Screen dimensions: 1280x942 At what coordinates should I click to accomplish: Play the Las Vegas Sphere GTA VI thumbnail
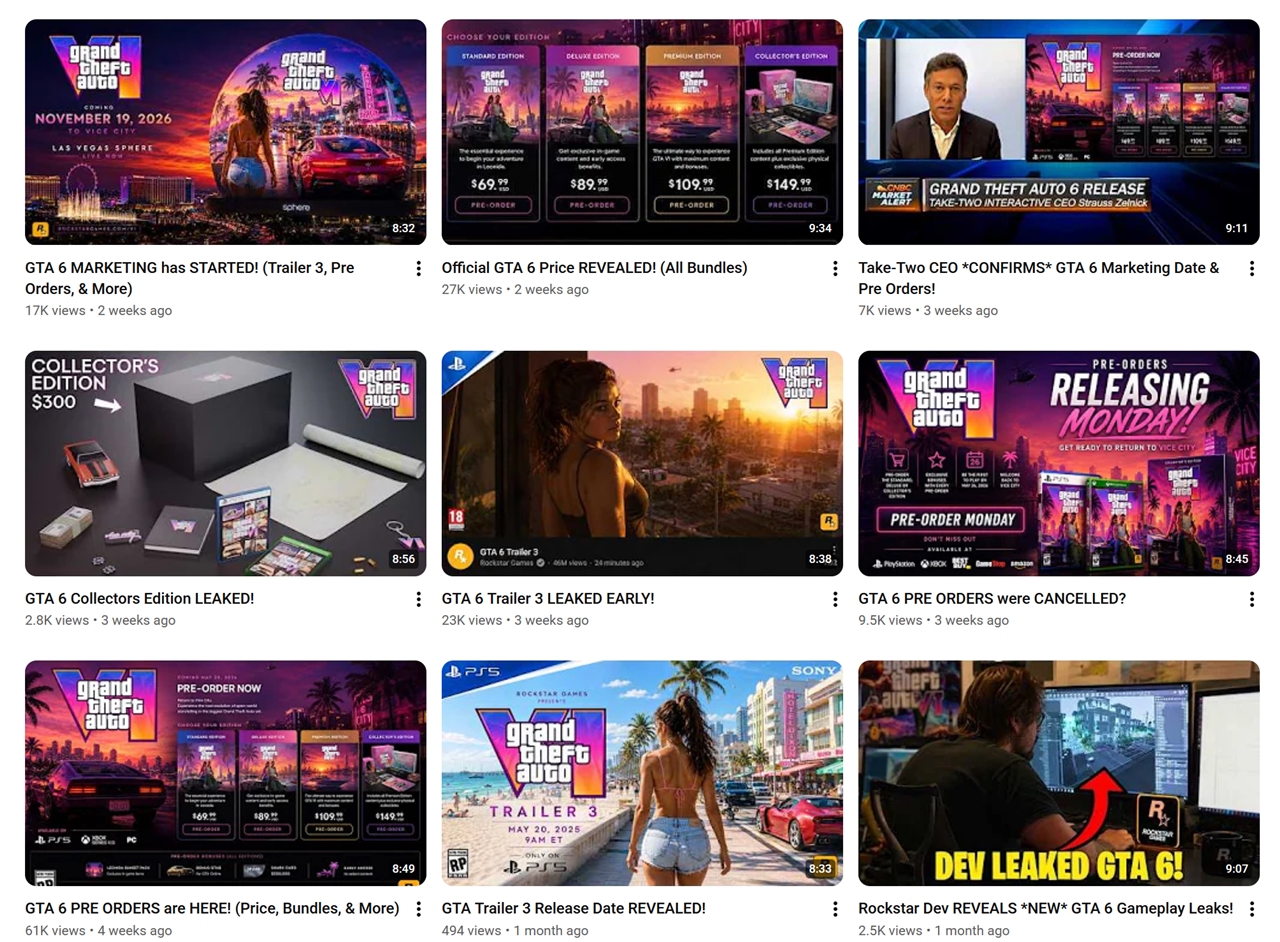(226, 132)
